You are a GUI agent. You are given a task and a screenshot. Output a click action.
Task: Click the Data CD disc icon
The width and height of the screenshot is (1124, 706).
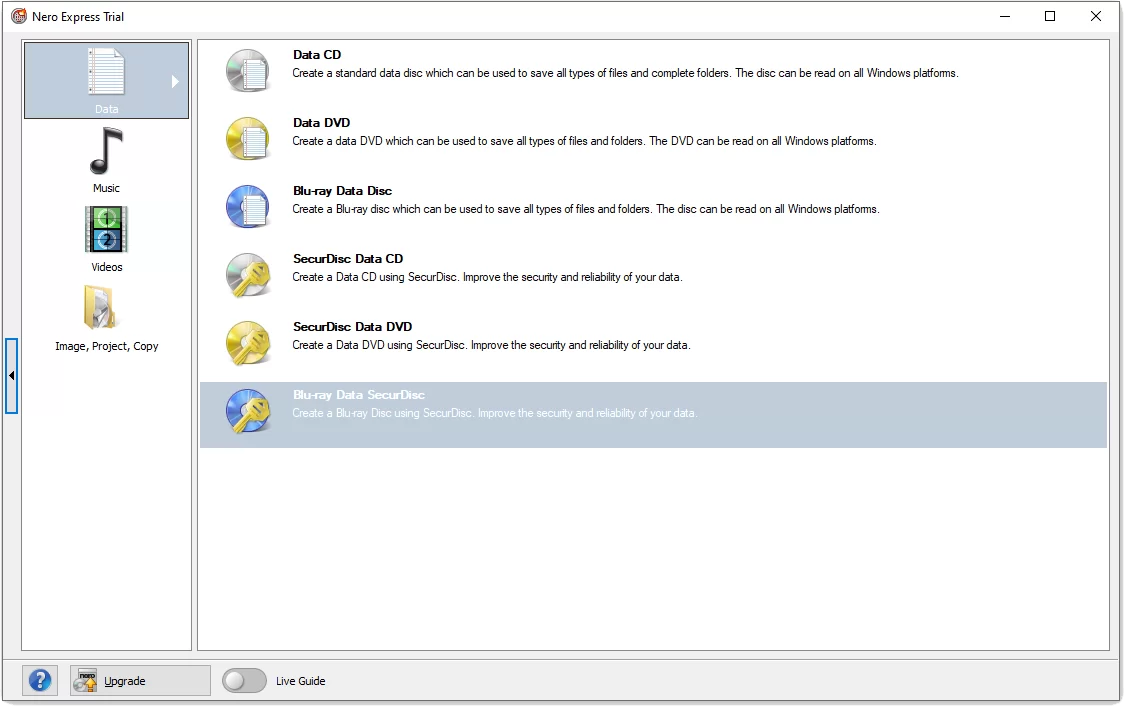click(248, 70)
